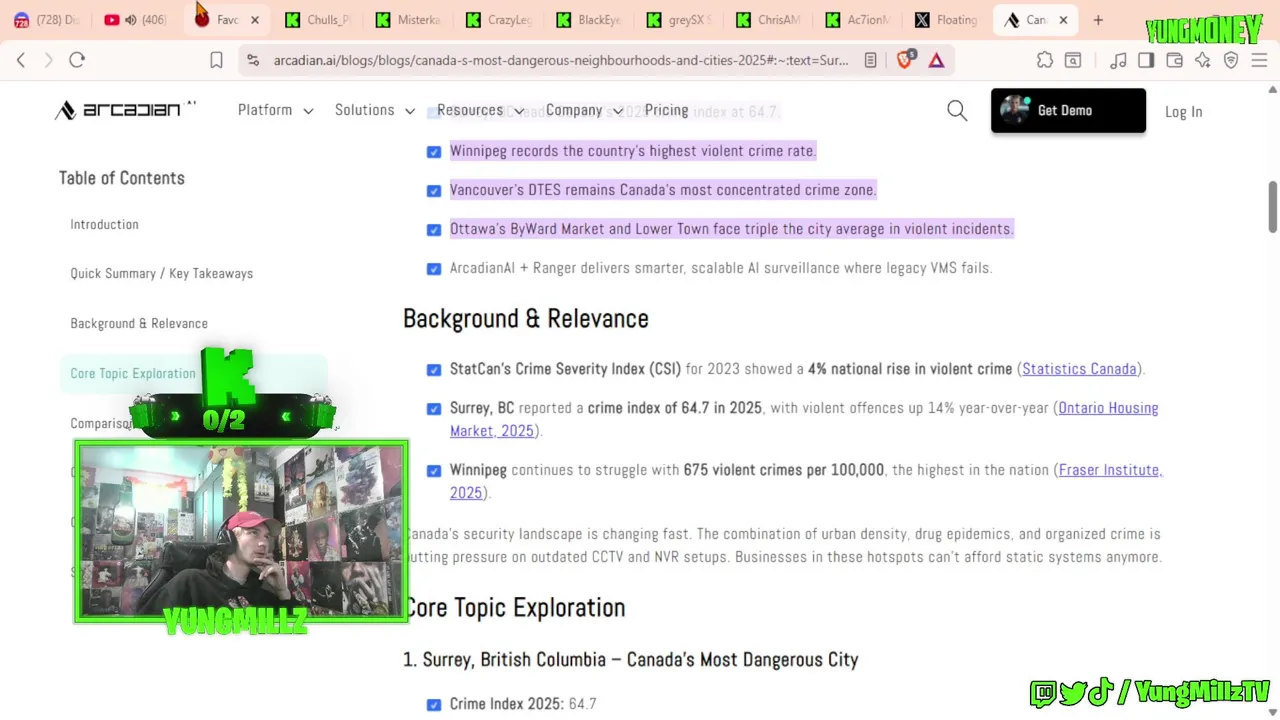Image resolution: width=1280 pixels, height=720 pixels.
Task: Open the music note playlist icon
Action: click(x=1118, y=60)
